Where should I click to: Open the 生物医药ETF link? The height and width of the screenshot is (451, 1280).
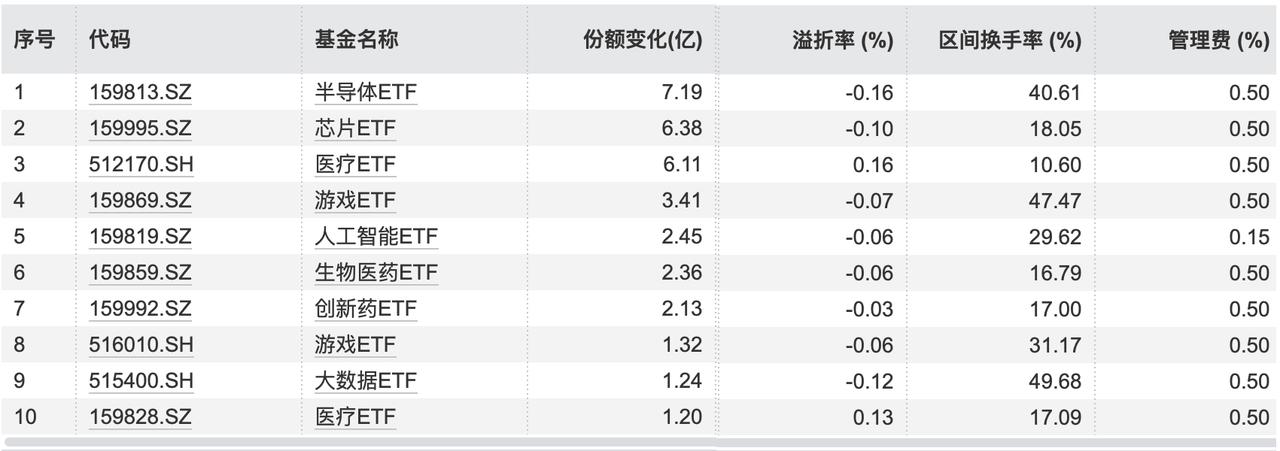[376, 273]
